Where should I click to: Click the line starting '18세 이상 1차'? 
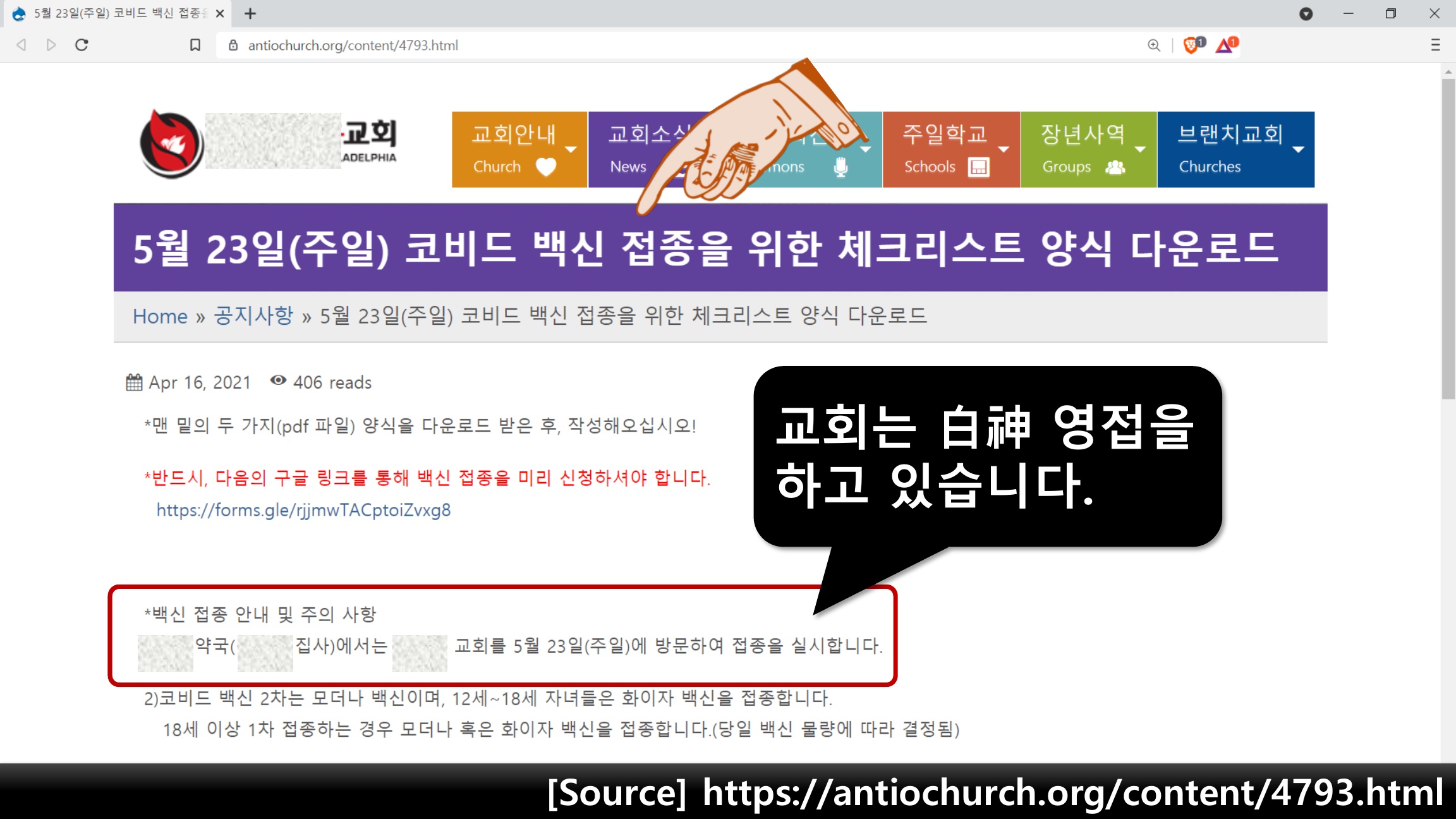point(561,730)
